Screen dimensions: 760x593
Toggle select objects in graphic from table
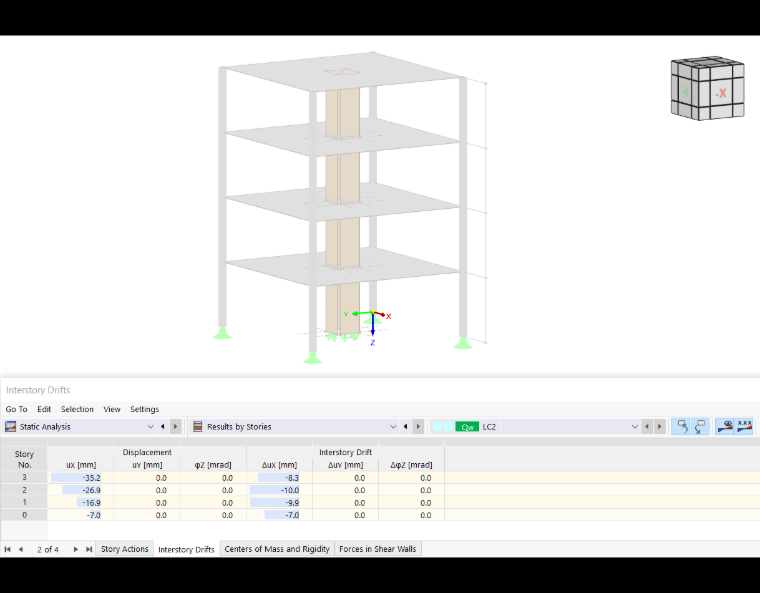click(x=682, y=427)
